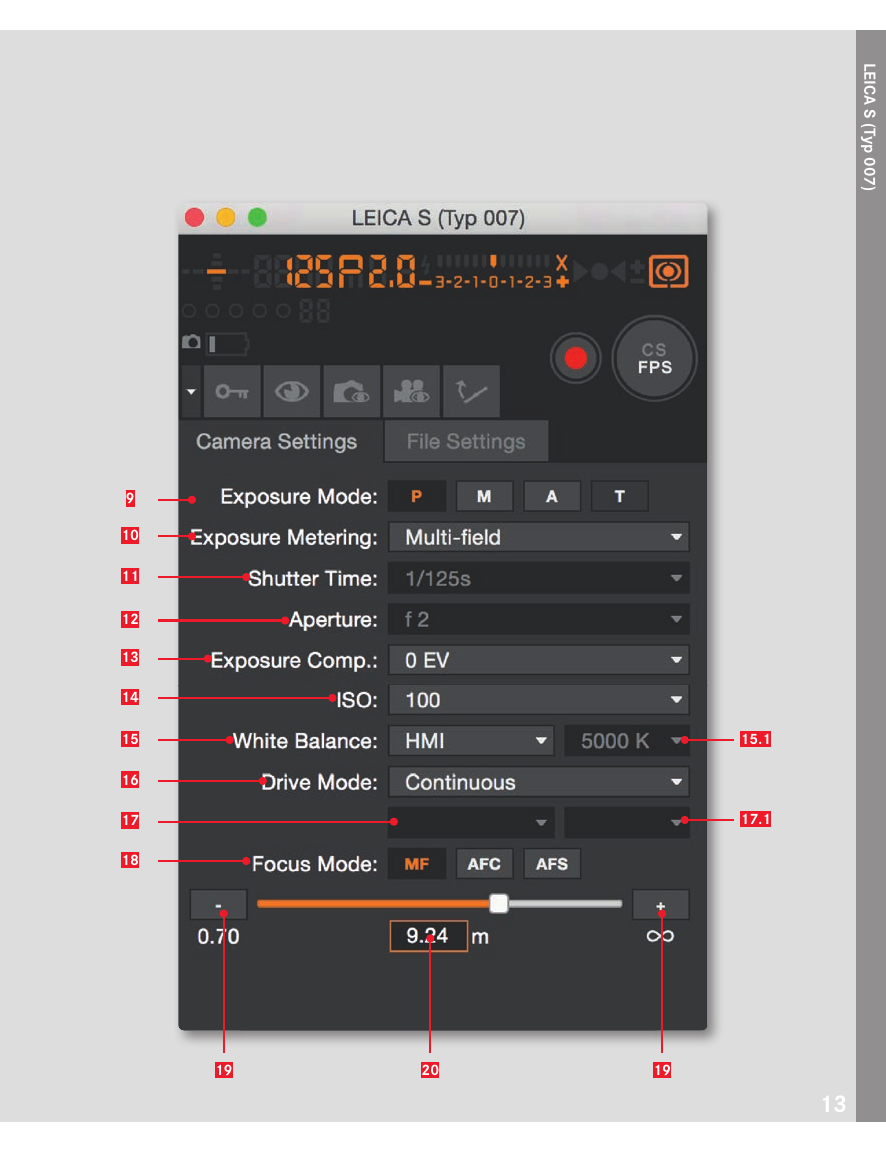Click the 9.24 focus distance input field
This screenshot has width=886, height=1152.
[428, 936]
